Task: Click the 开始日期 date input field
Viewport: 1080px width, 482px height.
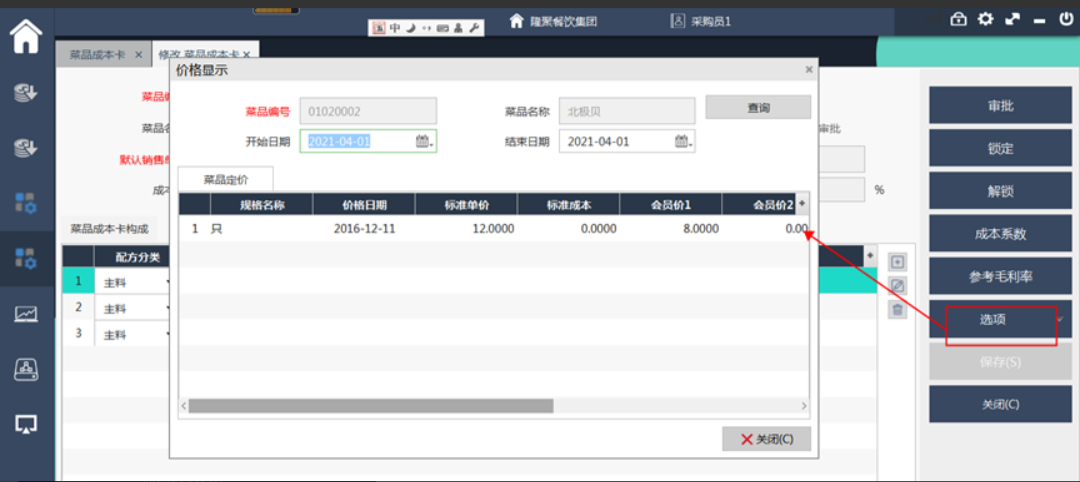Action: click(x=358, y=142)
